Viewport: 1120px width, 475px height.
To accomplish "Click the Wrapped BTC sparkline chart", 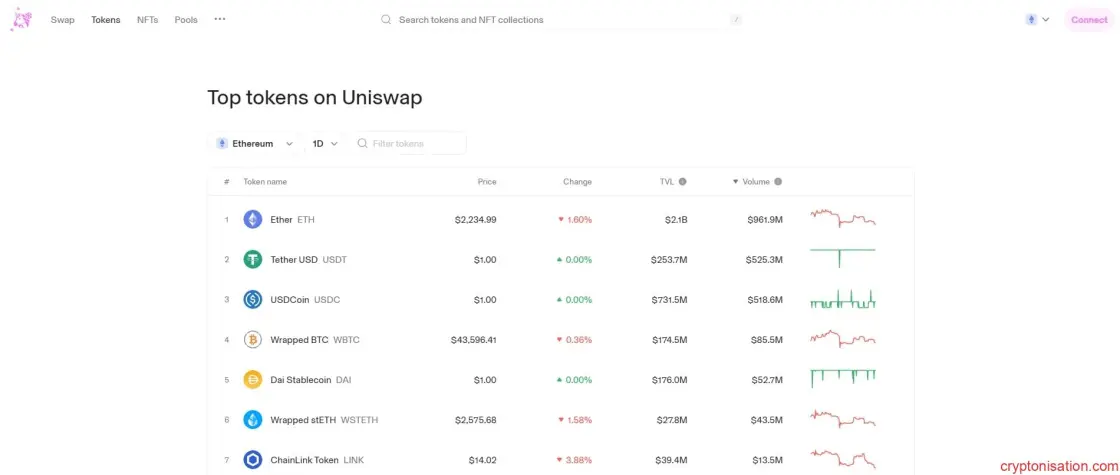I will [843, 339].
